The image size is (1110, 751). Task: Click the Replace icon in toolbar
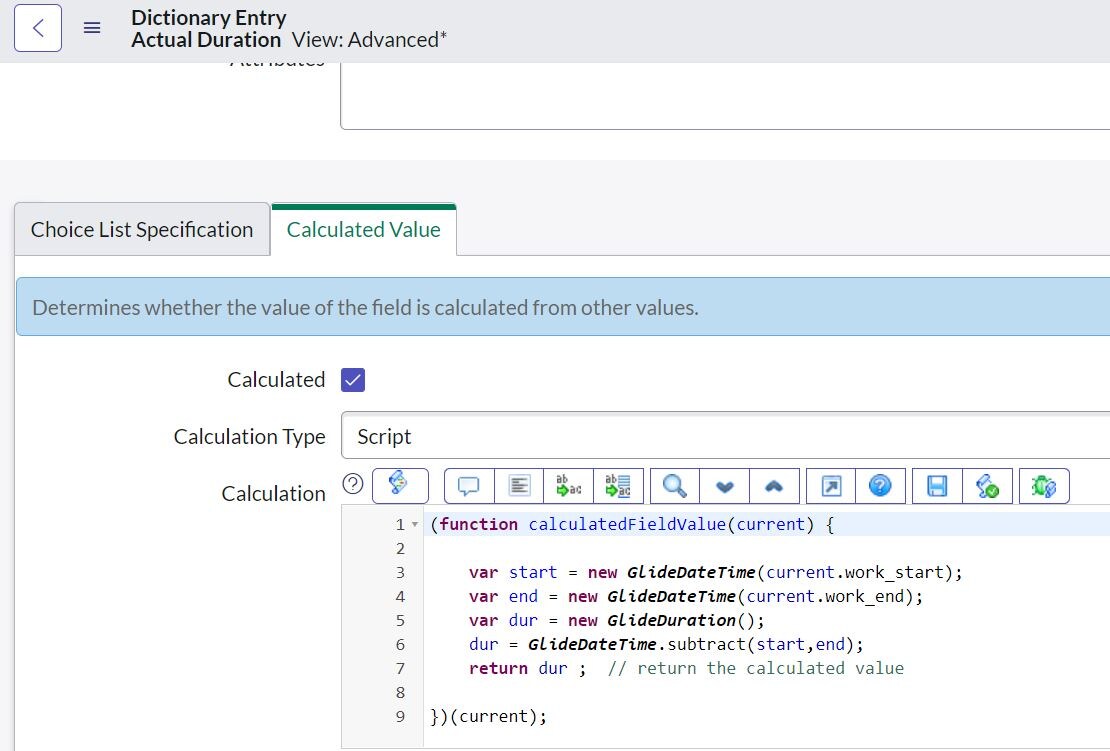click(569, 486)
